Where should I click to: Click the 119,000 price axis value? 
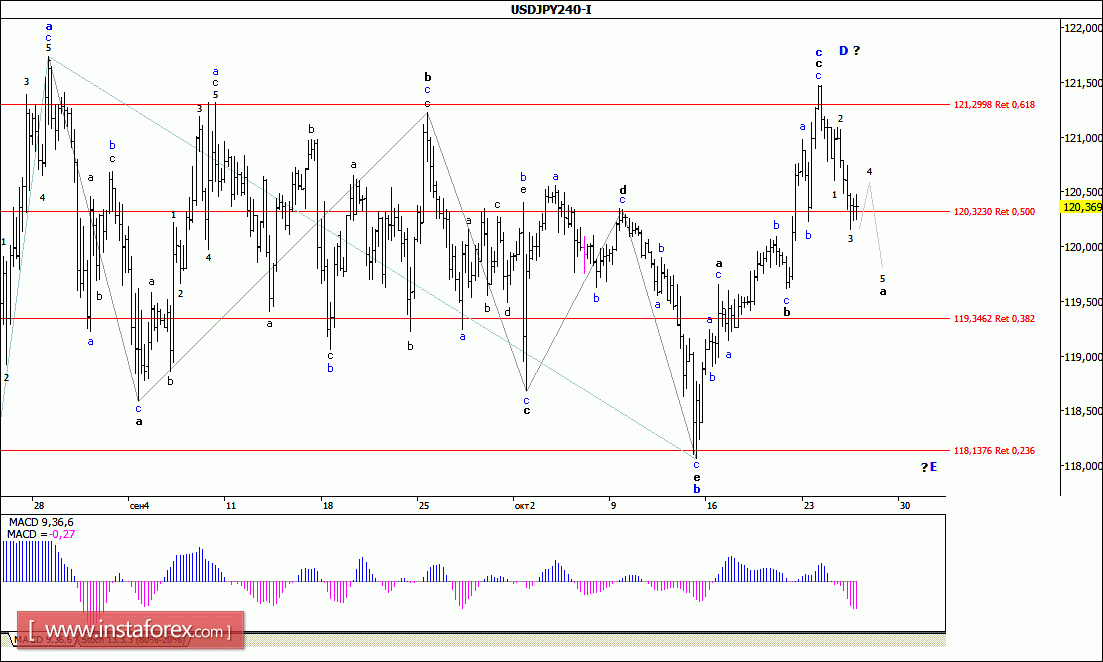click(1083, 357)
